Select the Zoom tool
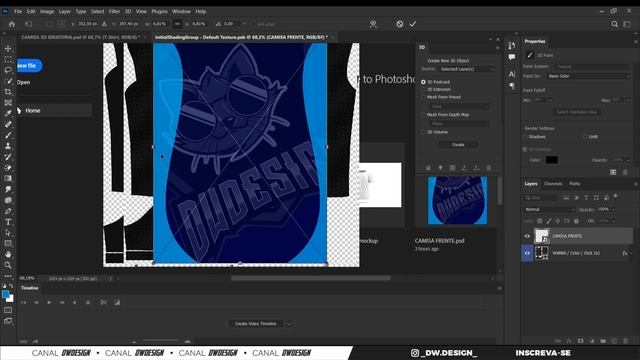Screen dimensions: 640x360 coord(8,265)
